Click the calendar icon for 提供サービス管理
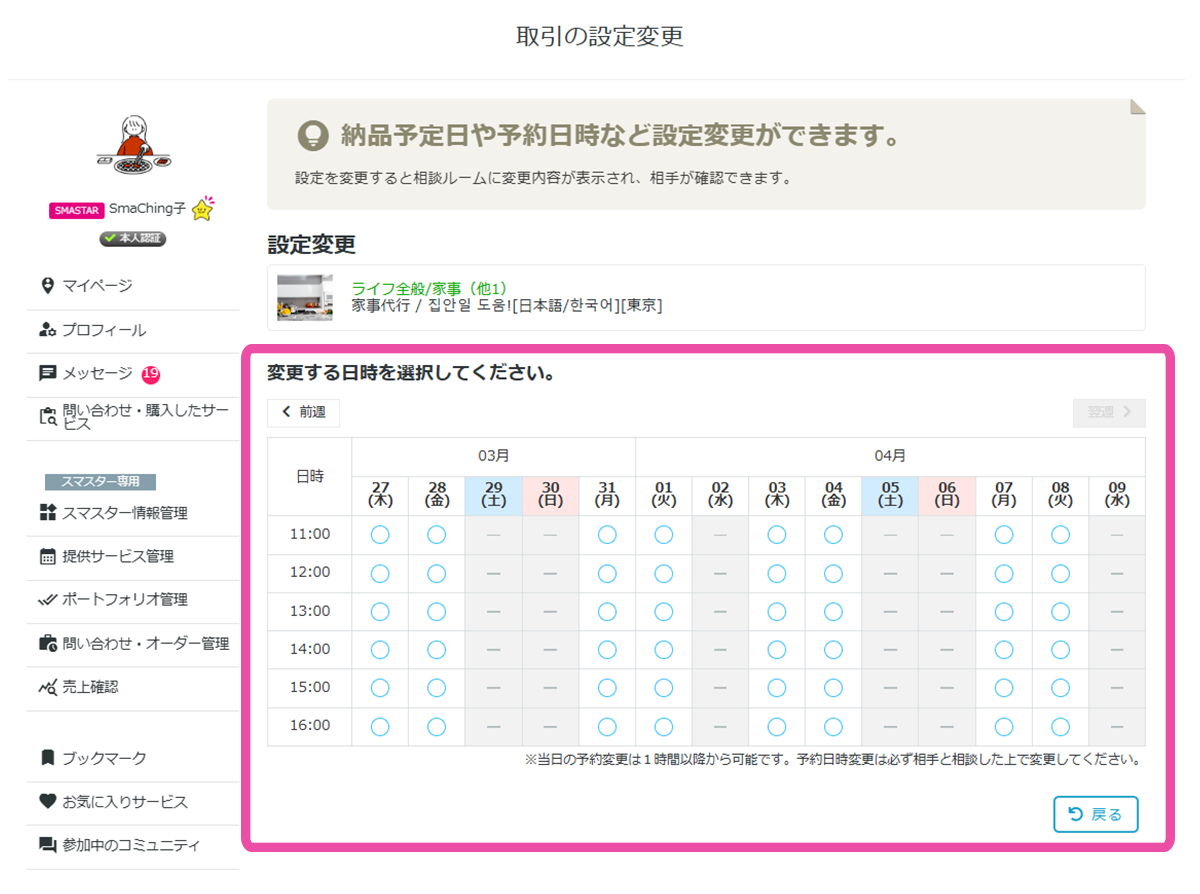1200x894 pixels. click(x=47, y=557)
